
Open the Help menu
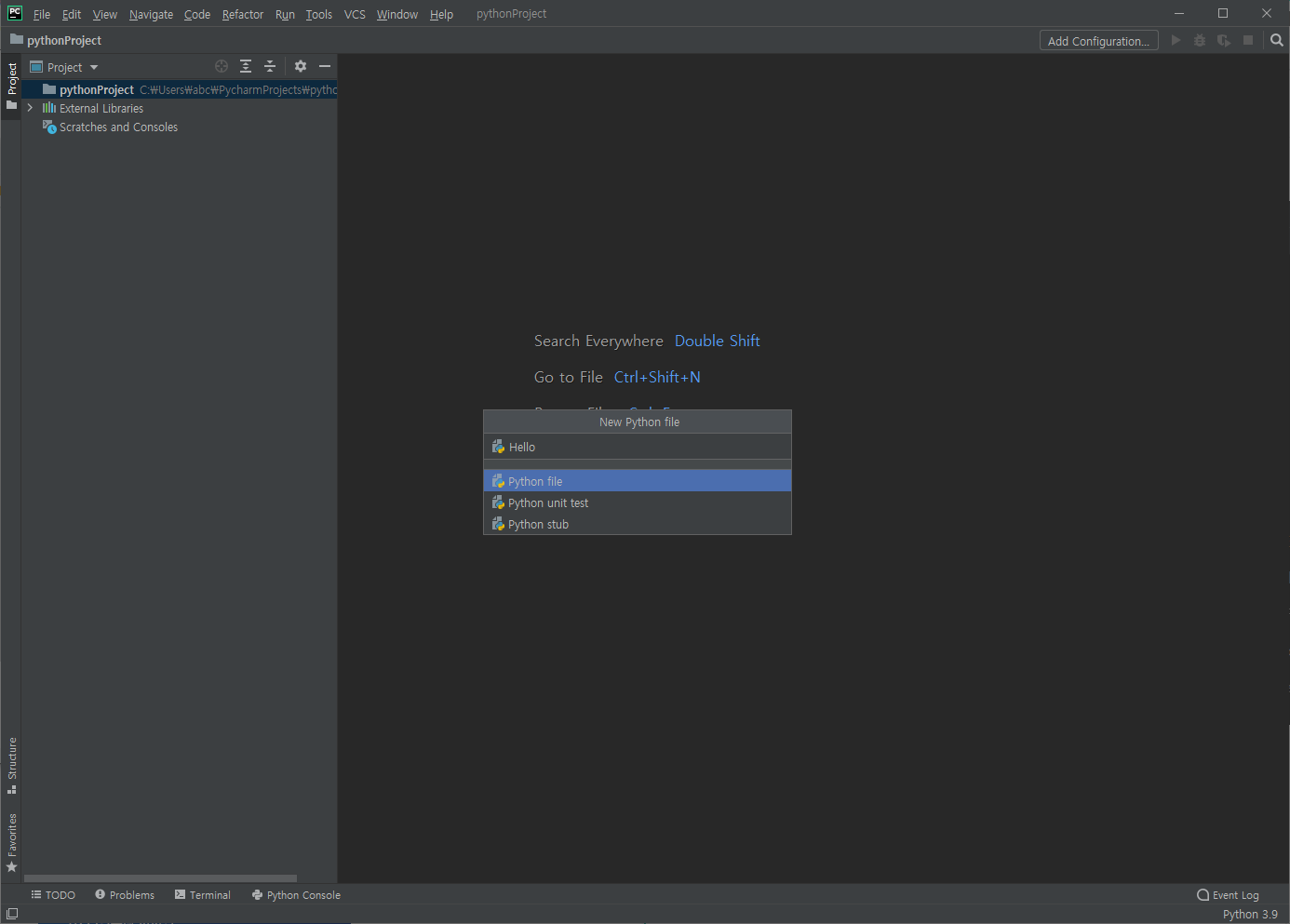(x=441, y=14)
